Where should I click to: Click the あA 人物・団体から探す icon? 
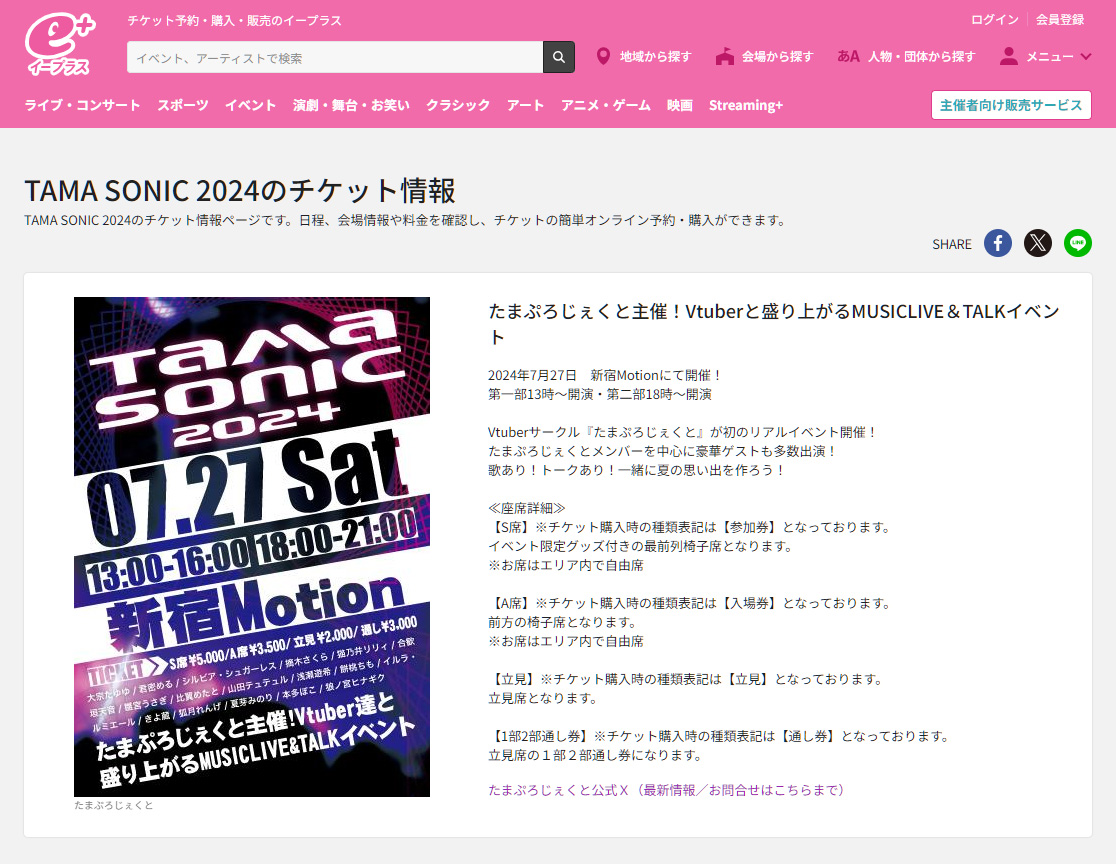[x=848, y=57]
